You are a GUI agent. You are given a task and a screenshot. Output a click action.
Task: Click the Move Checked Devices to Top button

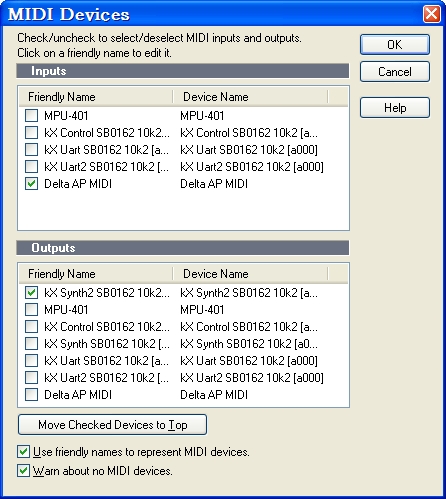tap(113, 425)
